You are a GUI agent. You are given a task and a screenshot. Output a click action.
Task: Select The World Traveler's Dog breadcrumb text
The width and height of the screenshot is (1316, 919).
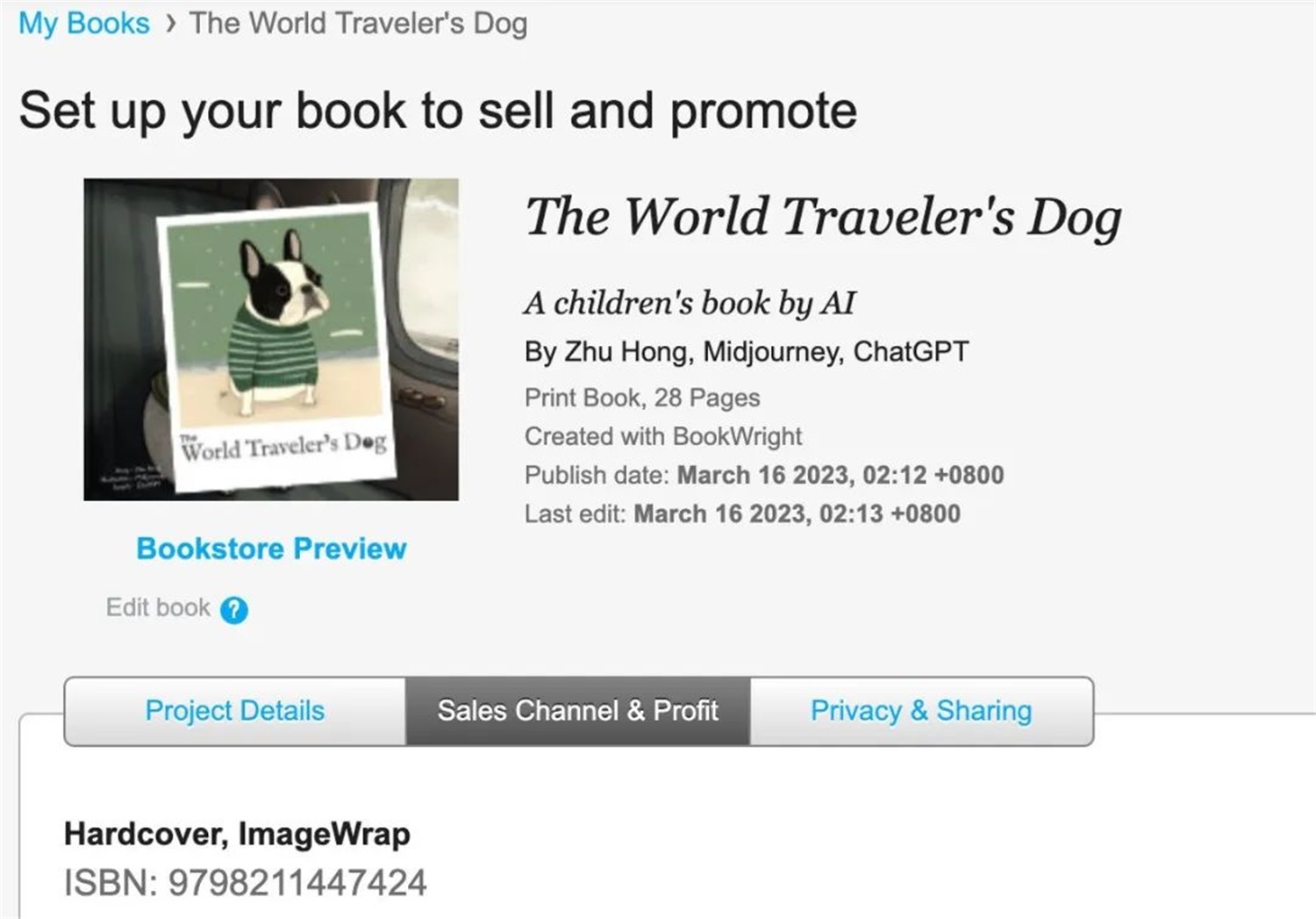[358, 24]
